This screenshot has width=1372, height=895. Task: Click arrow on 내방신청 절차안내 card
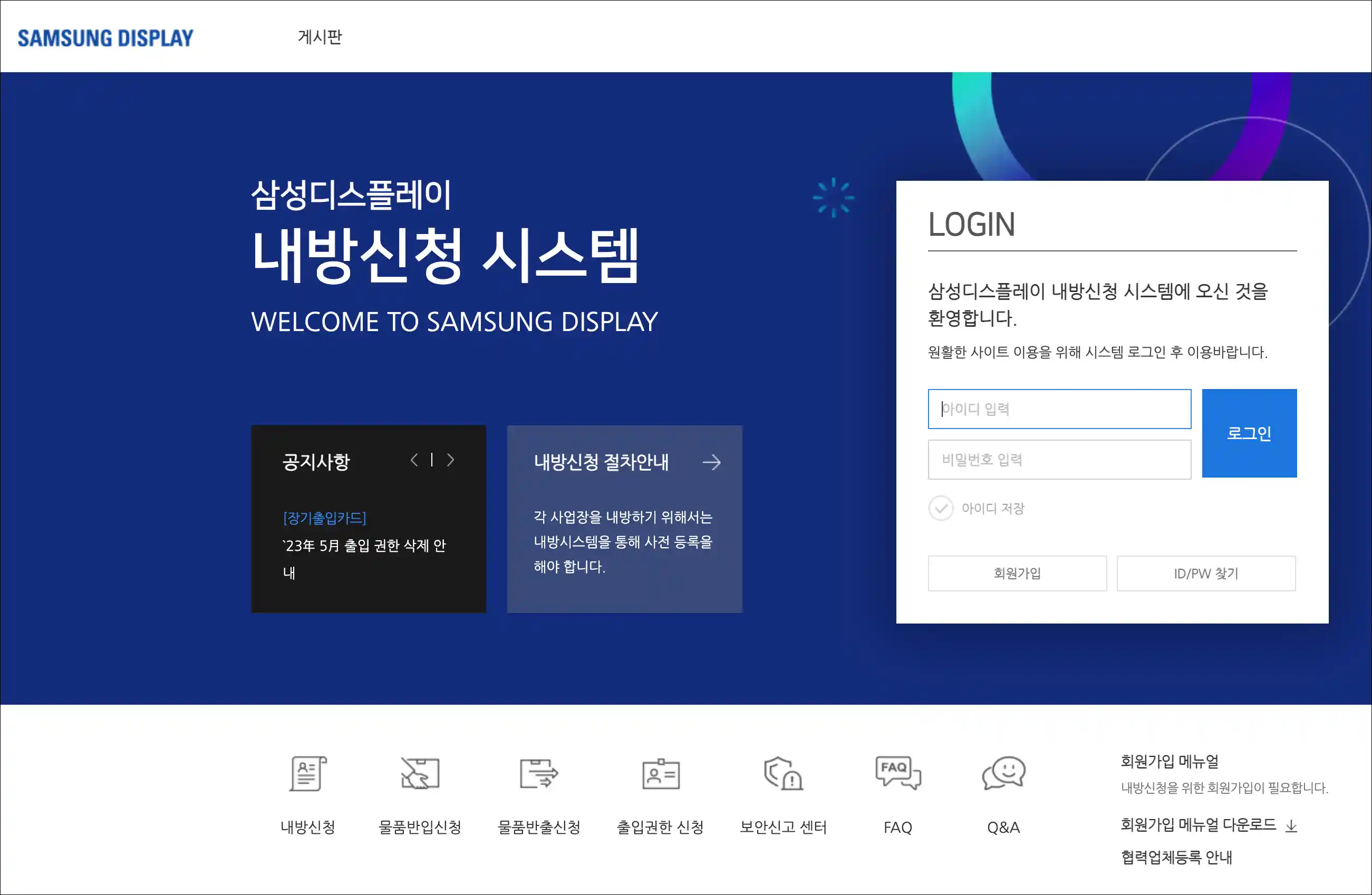[x=712, y=462]
